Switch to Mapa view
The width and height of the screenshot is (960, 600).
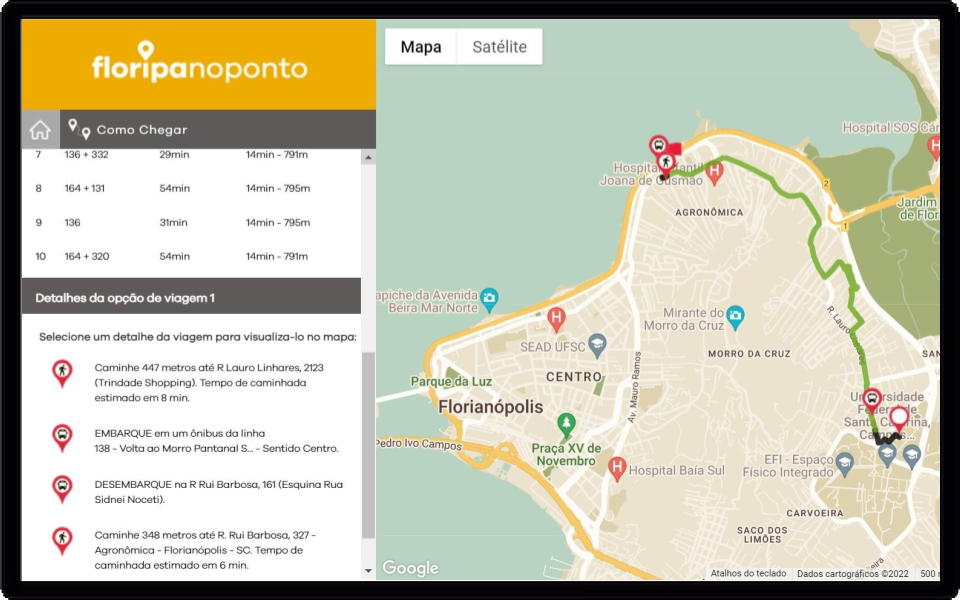(421, 47)
